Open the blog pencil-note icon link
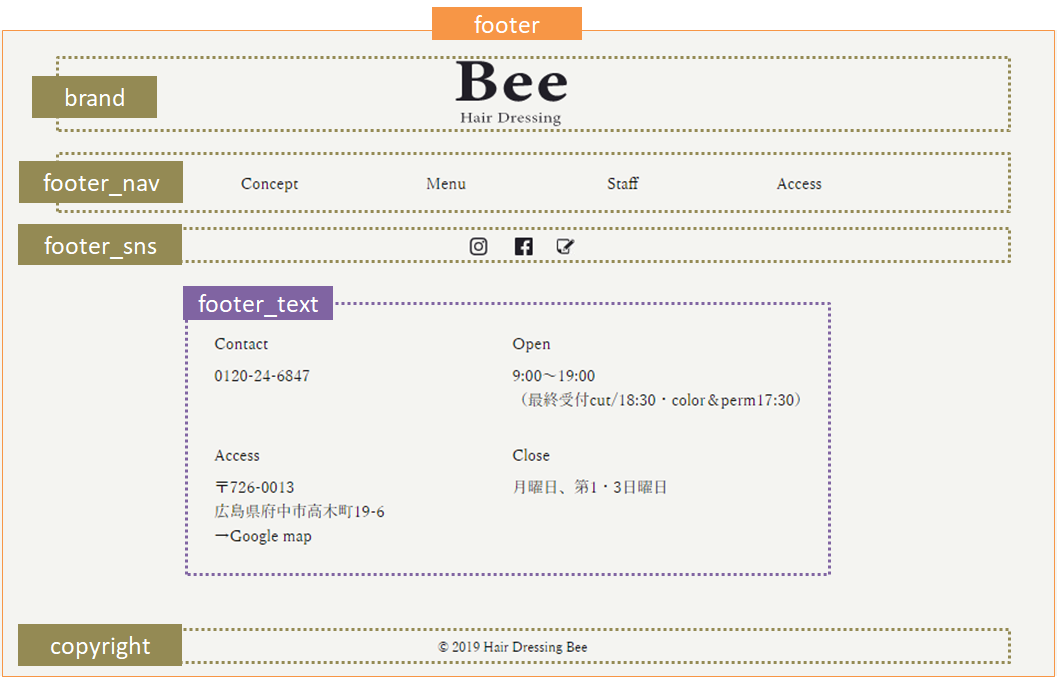 [566, 246]
